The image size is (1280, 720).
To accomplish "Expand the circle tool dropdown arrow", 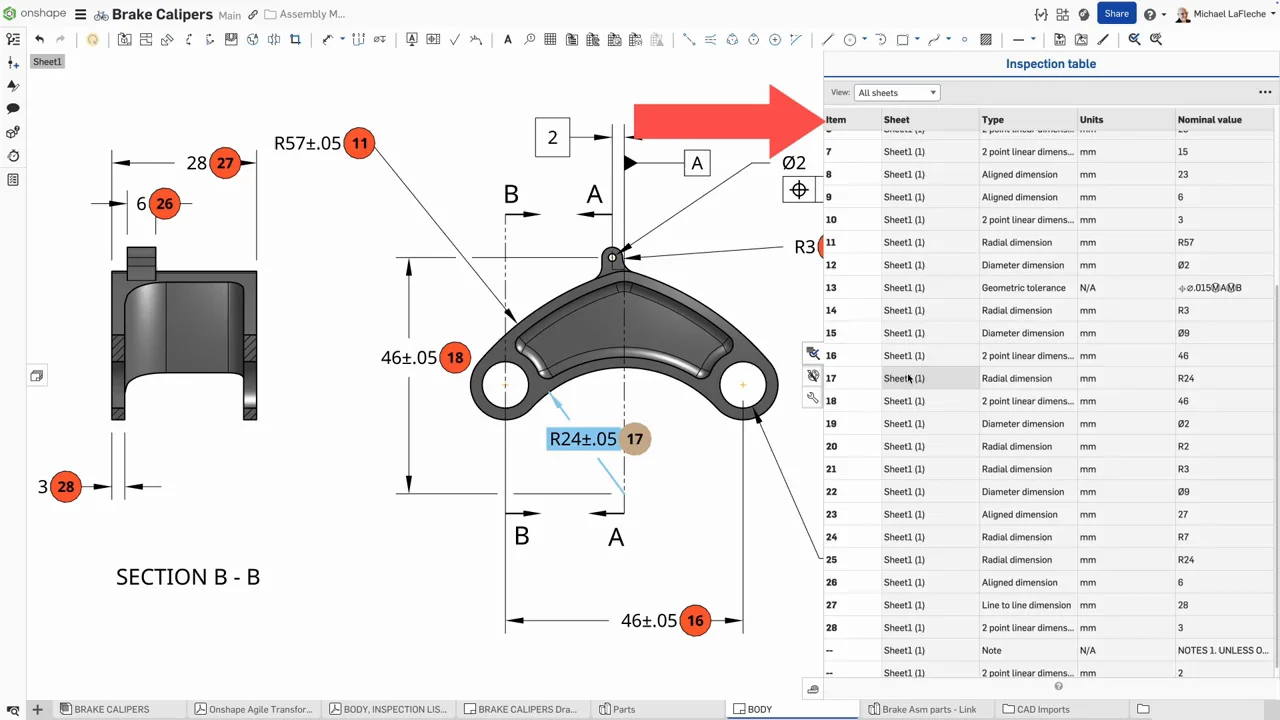I will click(x=864, y=40).
